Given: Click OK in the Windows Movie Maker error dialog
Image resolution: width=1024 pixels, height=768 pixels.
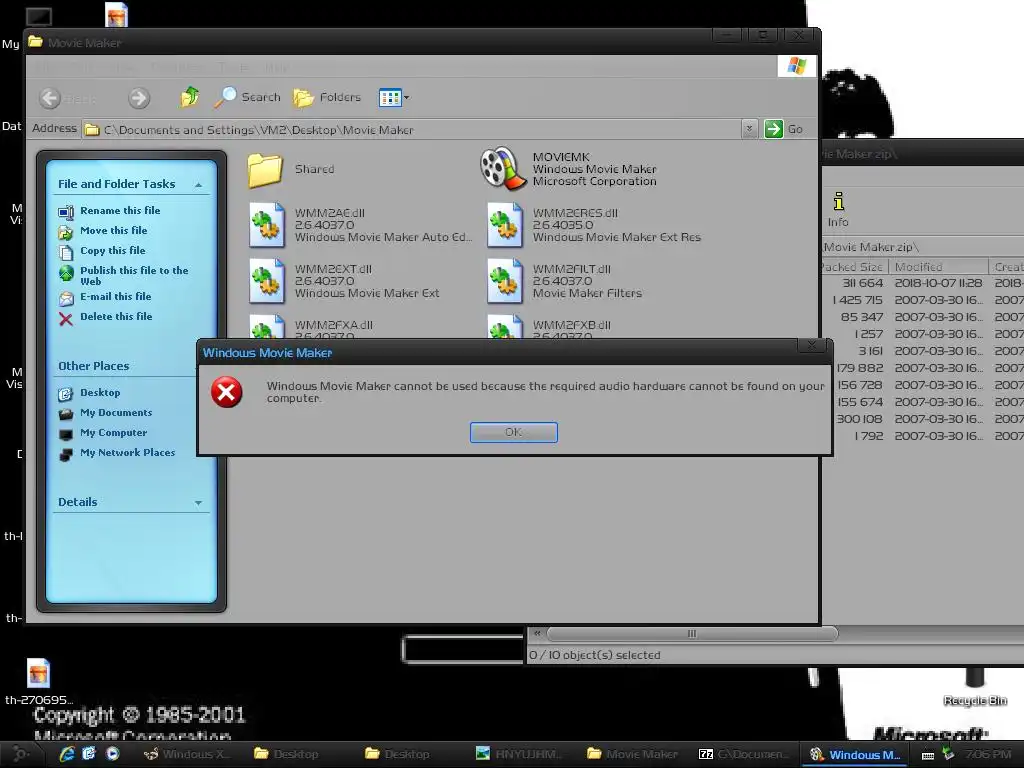Looking at the screenshot, I should pyautogui.click(x=513, y=432).
